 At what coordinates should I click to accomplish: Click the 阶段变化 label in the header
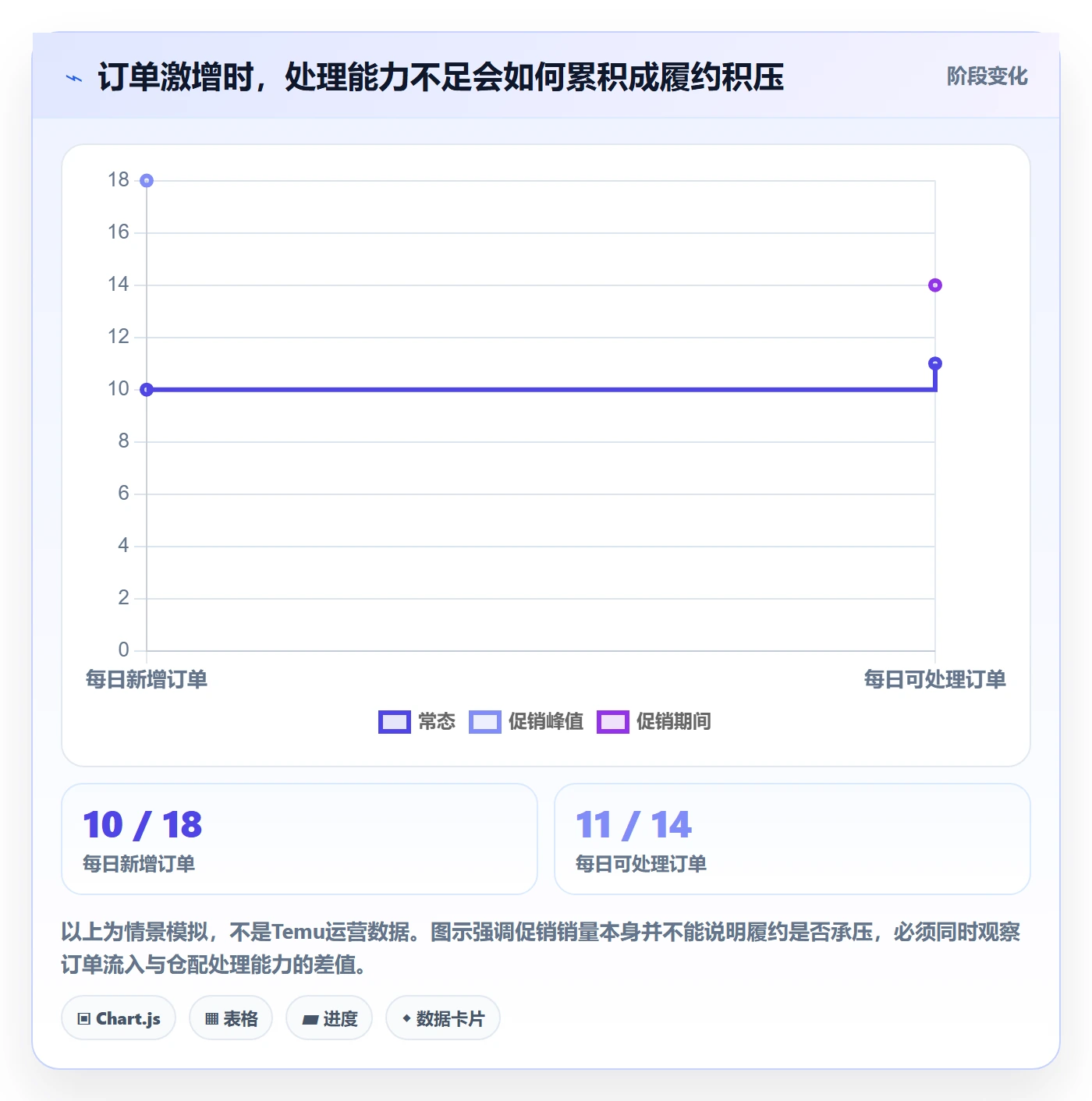click(x=987, y=76)
